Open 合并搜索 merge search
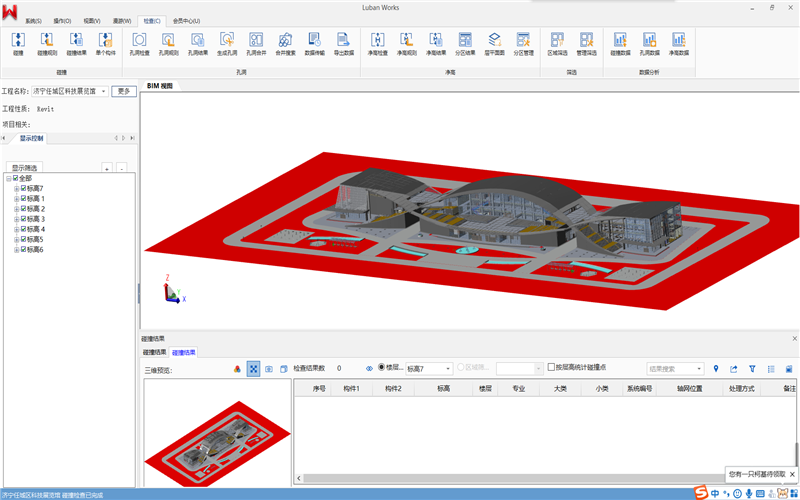 pyautogui.click(x=285, y=43)
